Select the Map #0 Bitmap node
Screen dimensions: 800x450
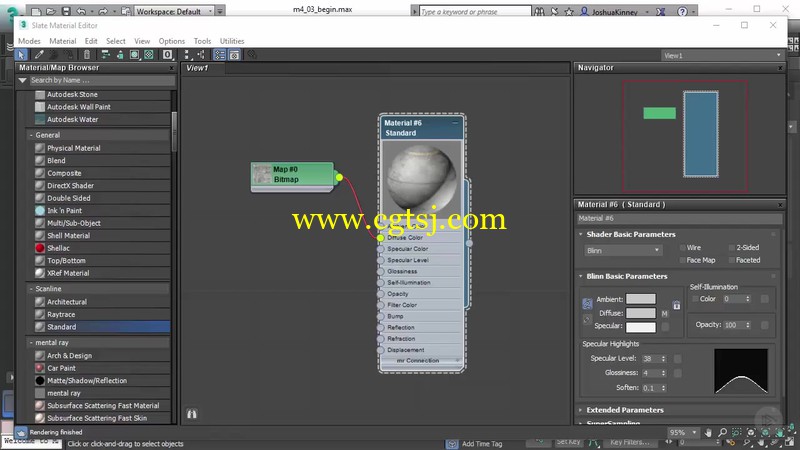pos(292,176)
